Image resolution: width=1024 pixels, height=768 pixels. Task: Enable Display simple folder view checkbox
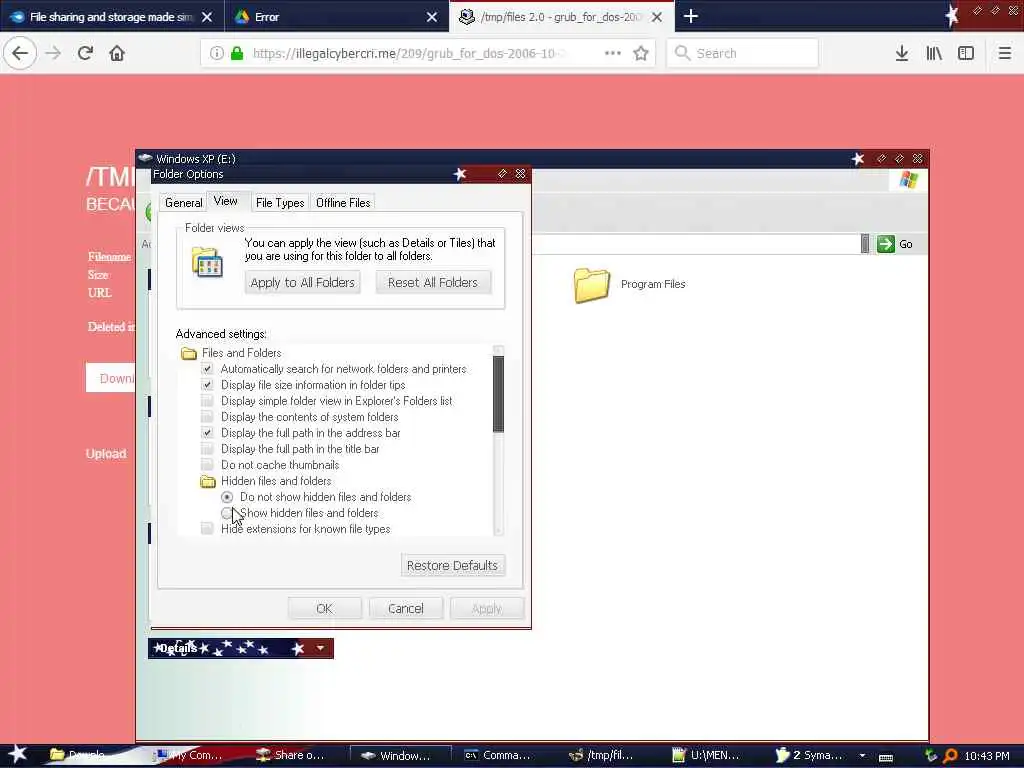click(207, 401)
